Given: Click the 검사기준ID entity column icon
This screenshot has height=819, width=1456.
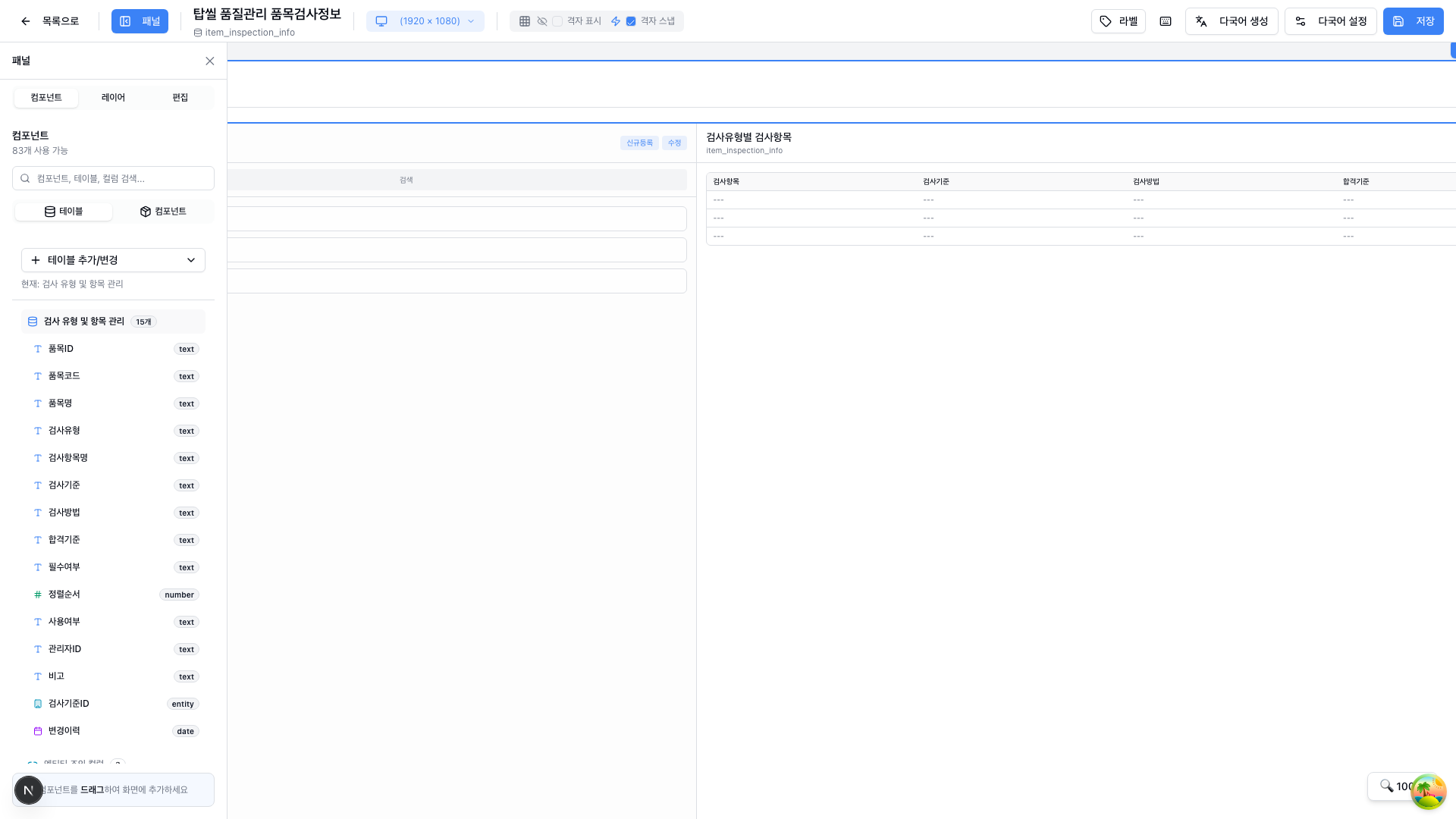Looking at the screenshot, I should click(x=38, y=704).
